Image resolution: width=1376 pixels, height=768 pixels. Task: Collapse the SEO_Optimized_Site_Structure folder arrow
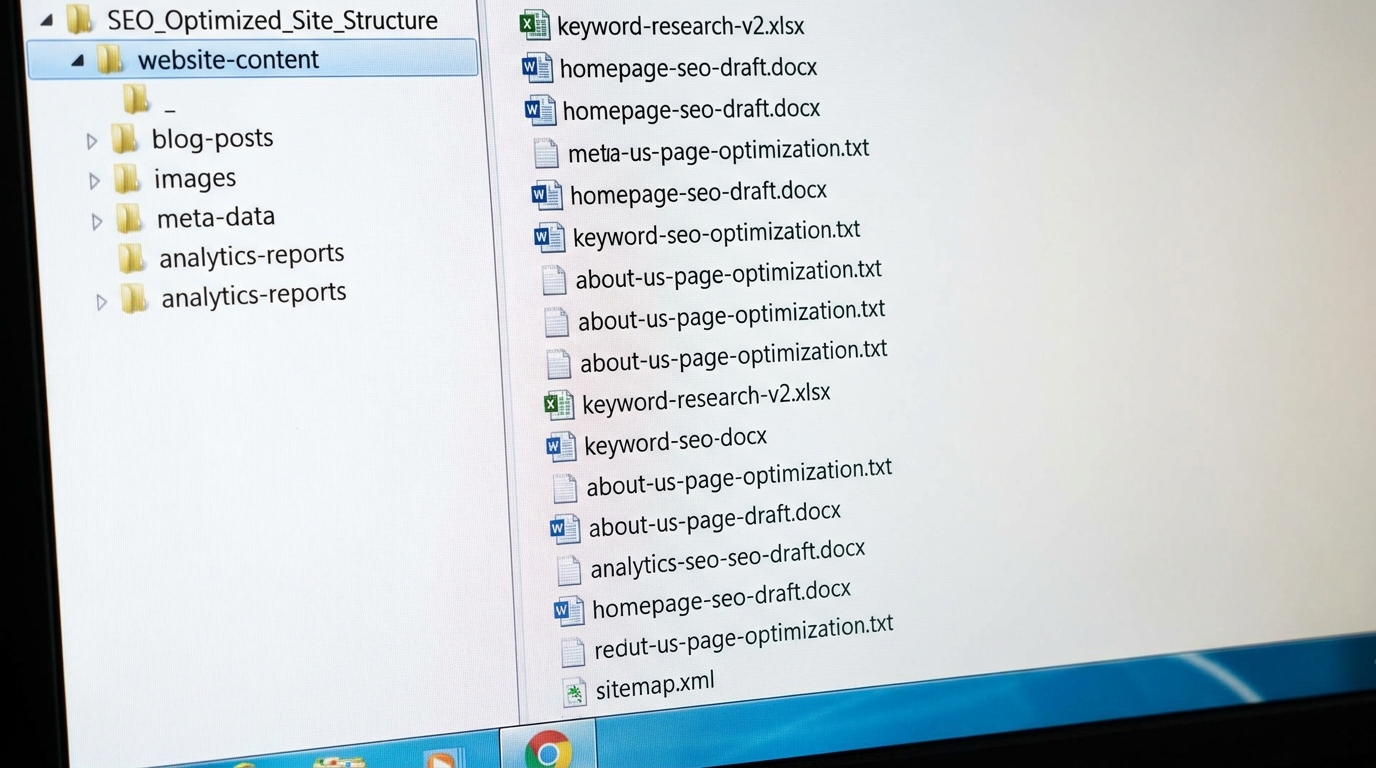click(46, 20)
